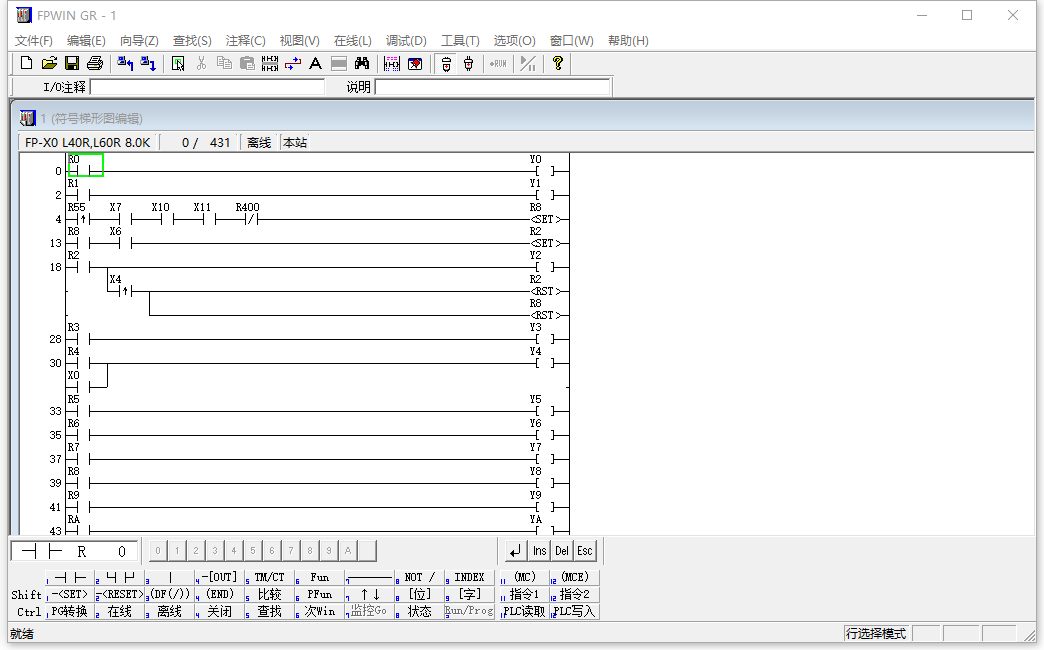Image resolution: width=1044 pixels, height=650 pixels.
Task: Click the (END) shift function key
Action: [x=220, y=594]
